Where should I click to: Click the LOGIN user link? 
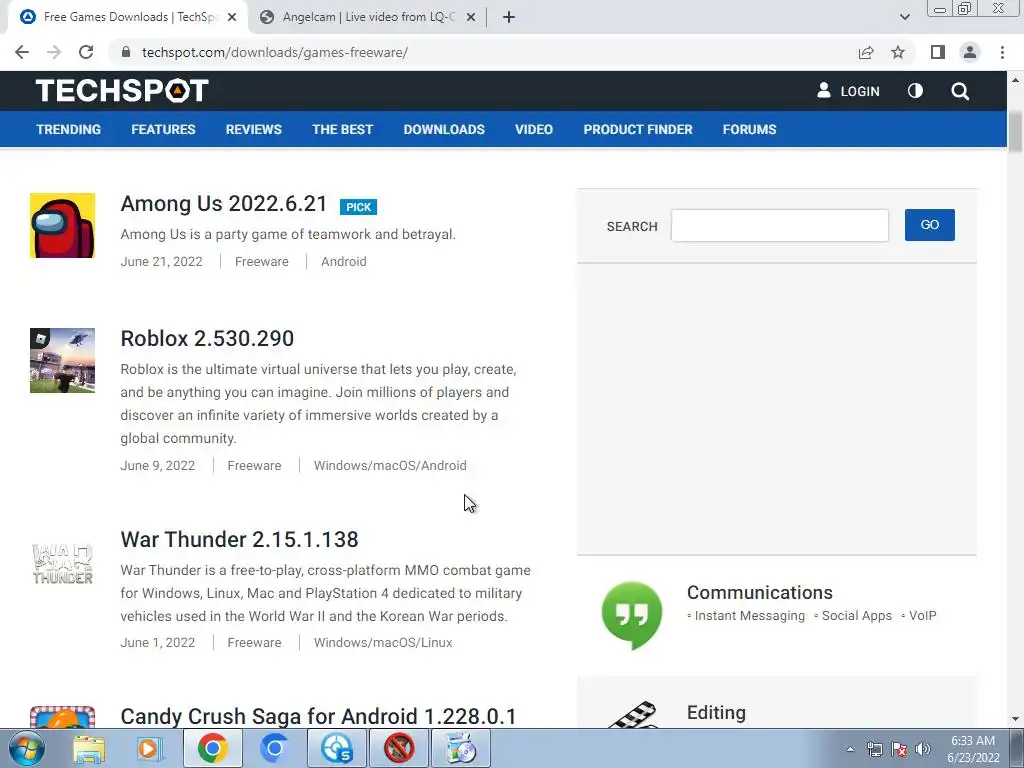coord(848,91)
